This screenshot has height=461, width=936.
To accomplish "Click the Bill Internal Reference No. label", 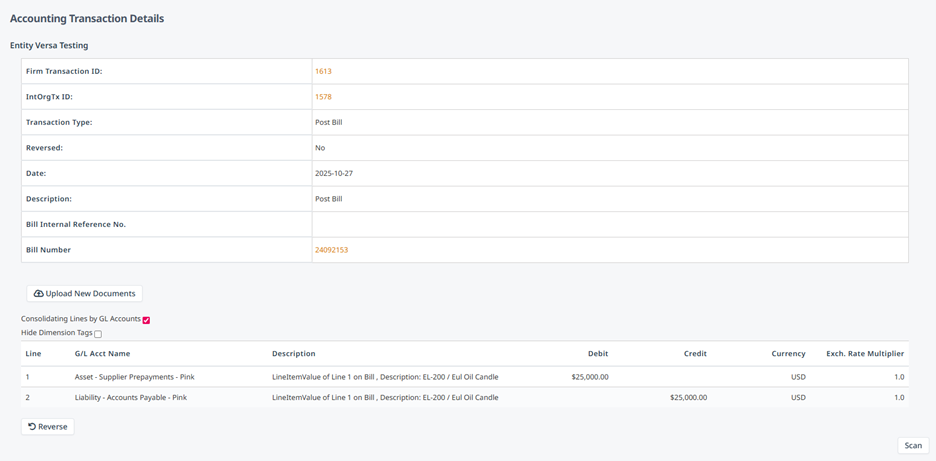I will (76, 225).
